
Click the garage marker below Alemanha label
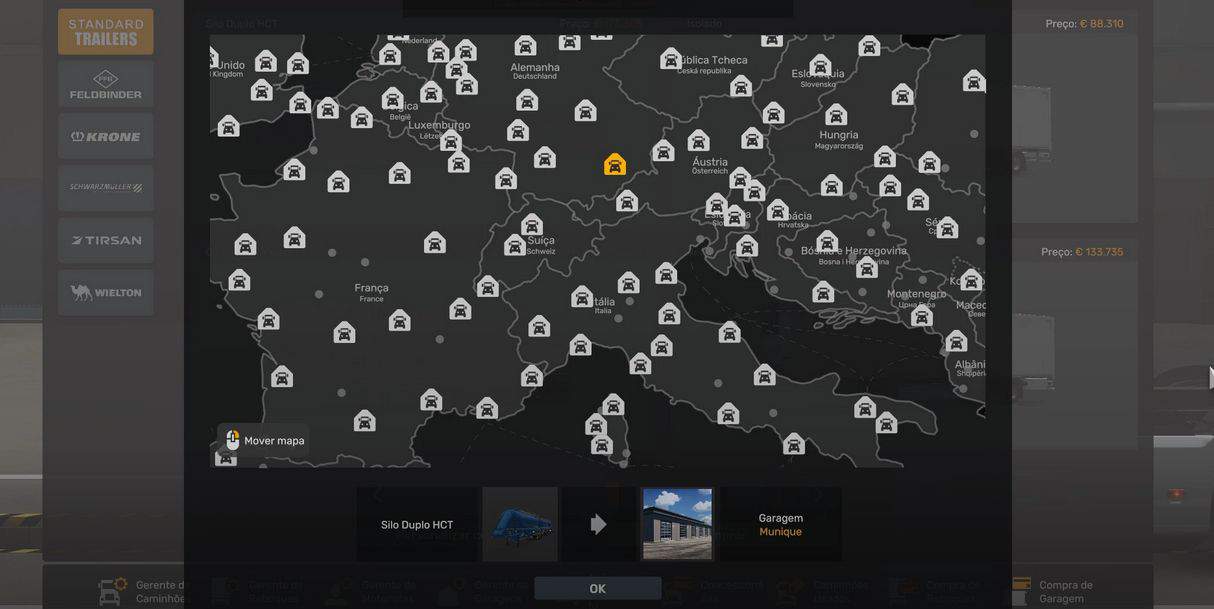(x=527, y=100)
